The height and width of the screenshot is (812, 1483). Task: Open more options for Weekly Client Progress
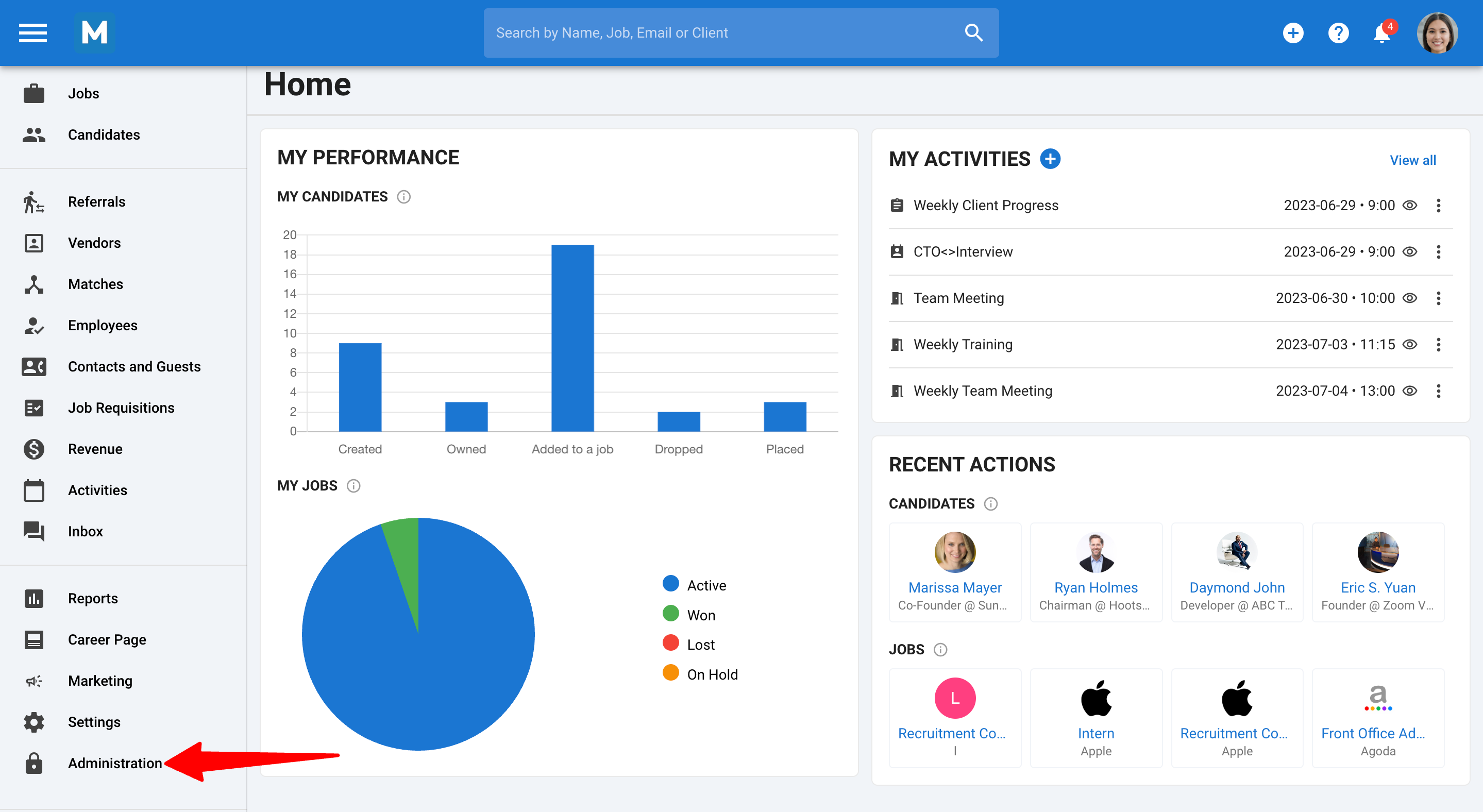click(1439, 206)
